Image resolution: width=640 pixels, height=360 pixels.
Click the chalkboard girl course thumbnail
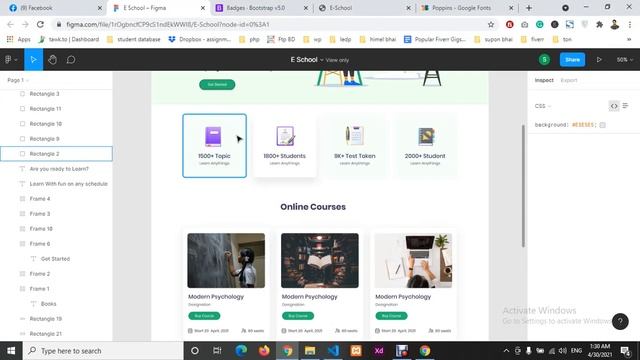[226, 260]
